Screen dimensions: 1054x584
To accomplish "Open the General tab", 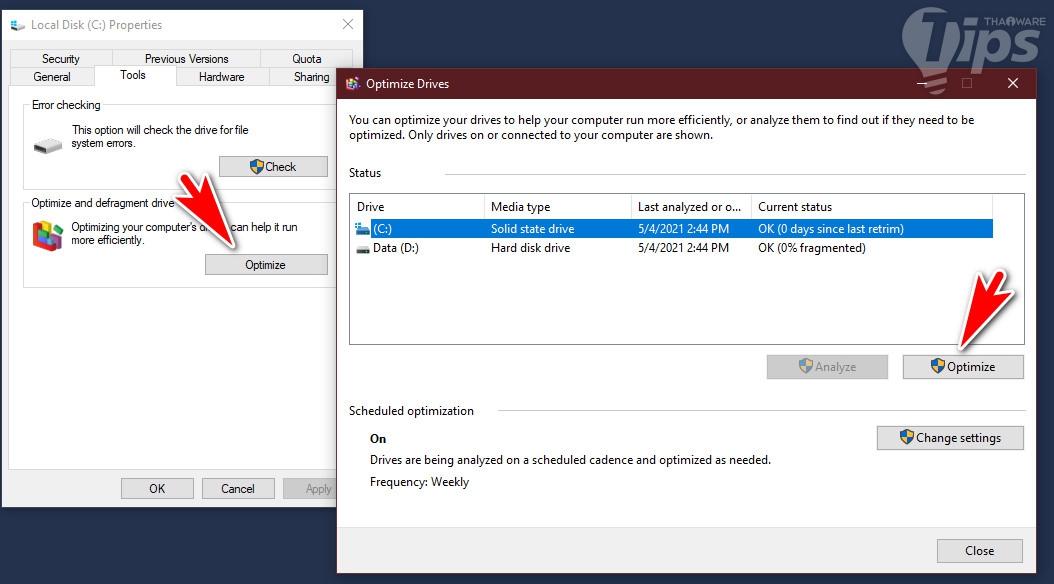I will pos(52,77).
